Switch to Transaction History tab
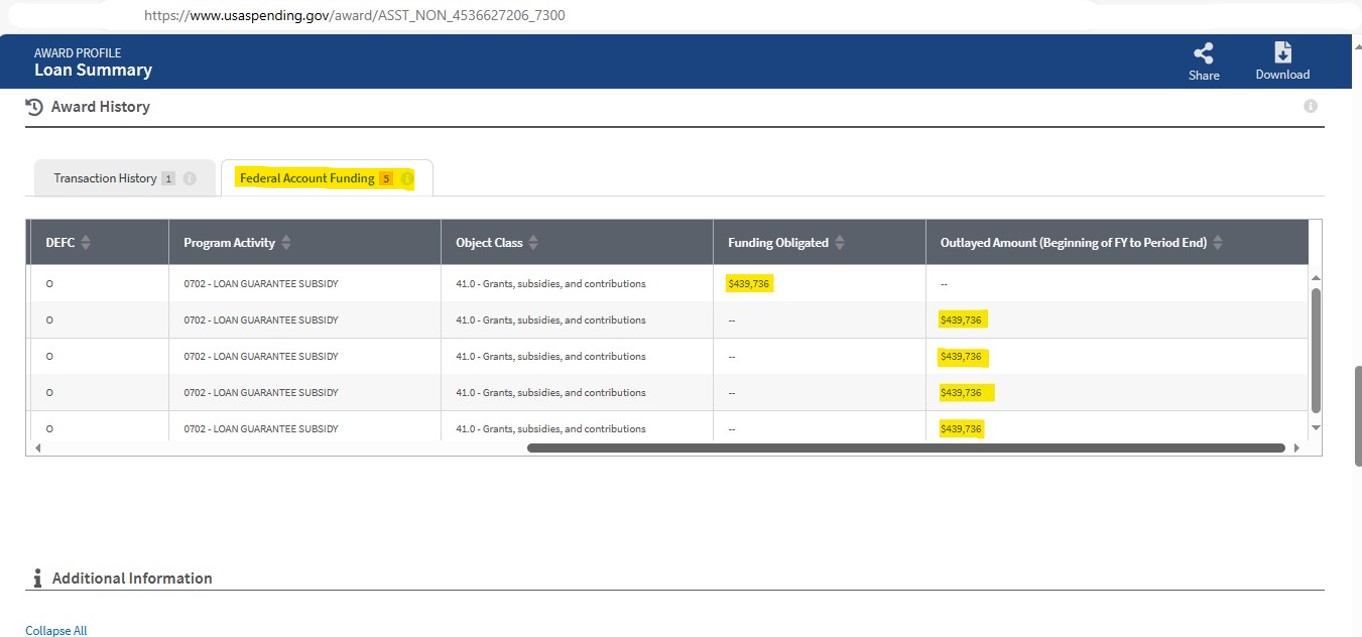This screenshot has width=1362, height=637. tap(125, 178)
